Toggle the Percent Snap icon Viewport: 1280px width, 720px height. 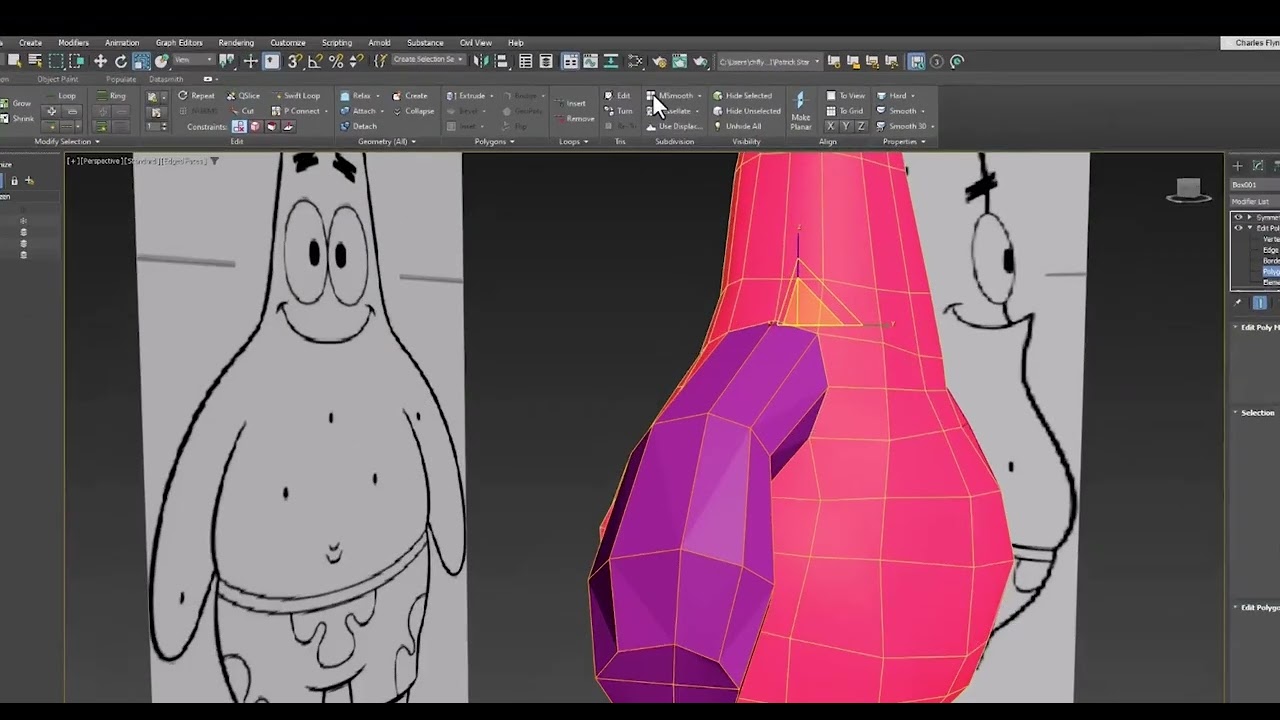336,61
